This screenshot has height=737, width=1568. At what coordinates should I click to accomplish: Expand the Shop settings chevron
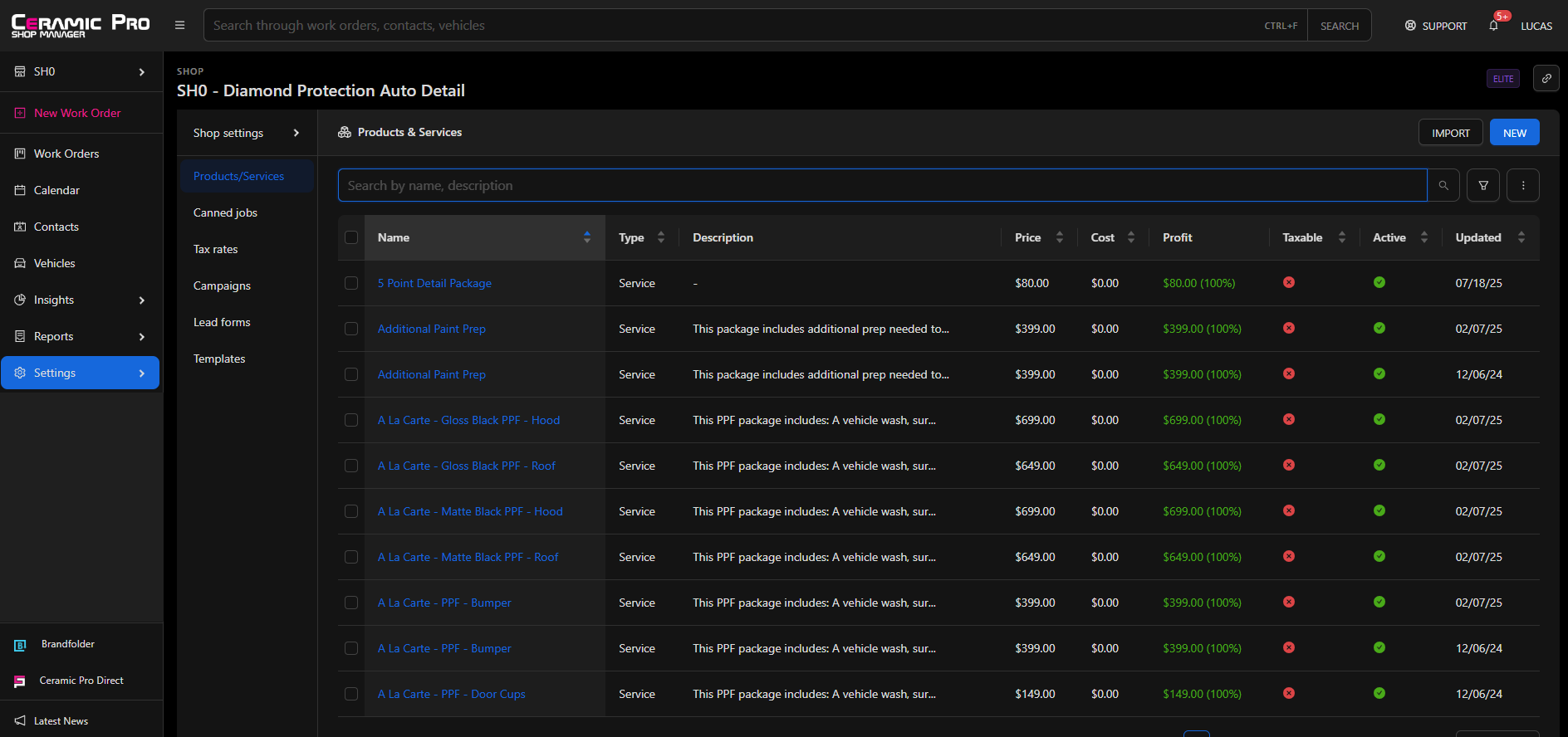(x=296, y=133)
